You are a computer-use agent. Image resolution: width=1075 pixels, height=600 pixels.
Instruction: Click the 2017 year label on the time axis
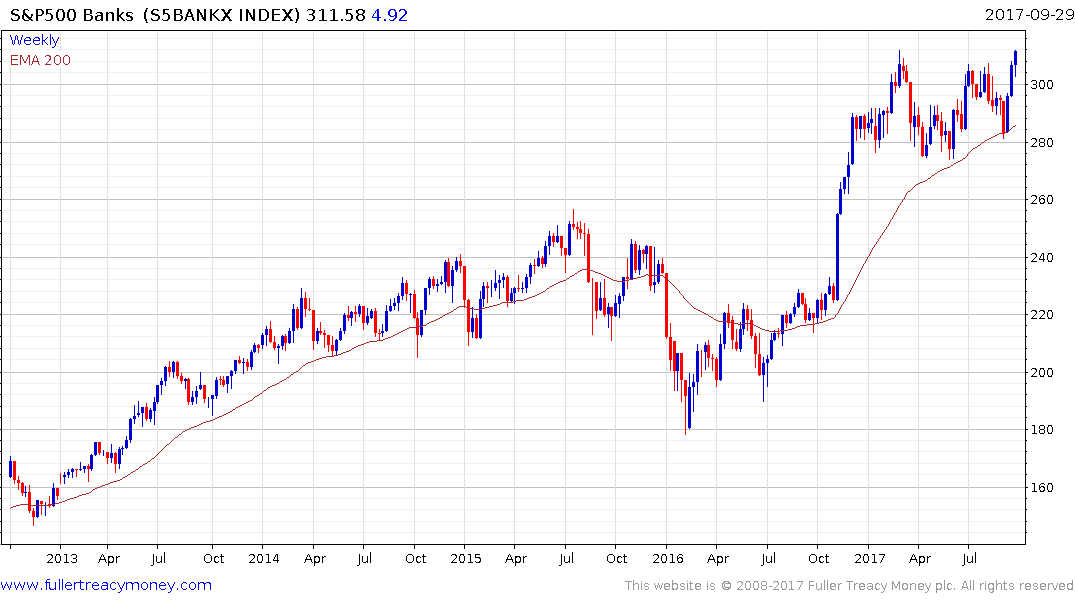pos(870,558)
